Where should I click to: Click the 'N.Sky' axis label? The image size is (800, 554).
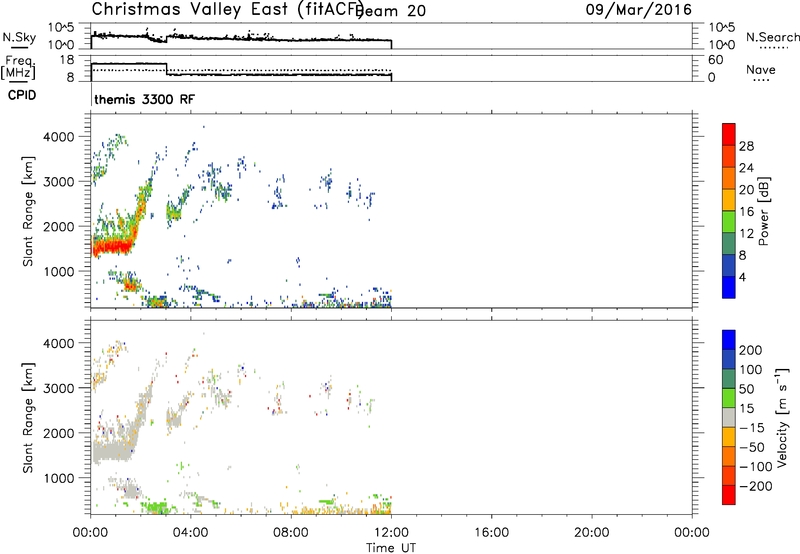[x=19, y=37]
